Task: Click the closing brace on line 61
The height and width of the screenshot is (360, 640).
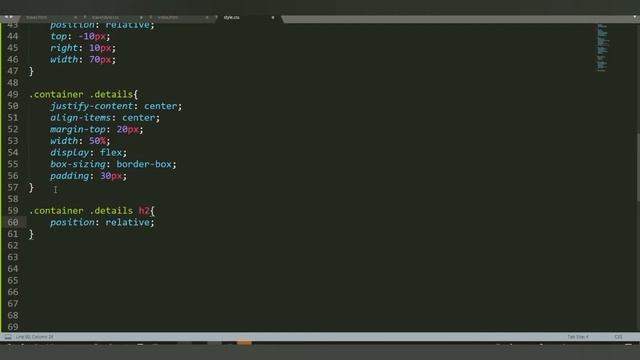Action: 31,234
